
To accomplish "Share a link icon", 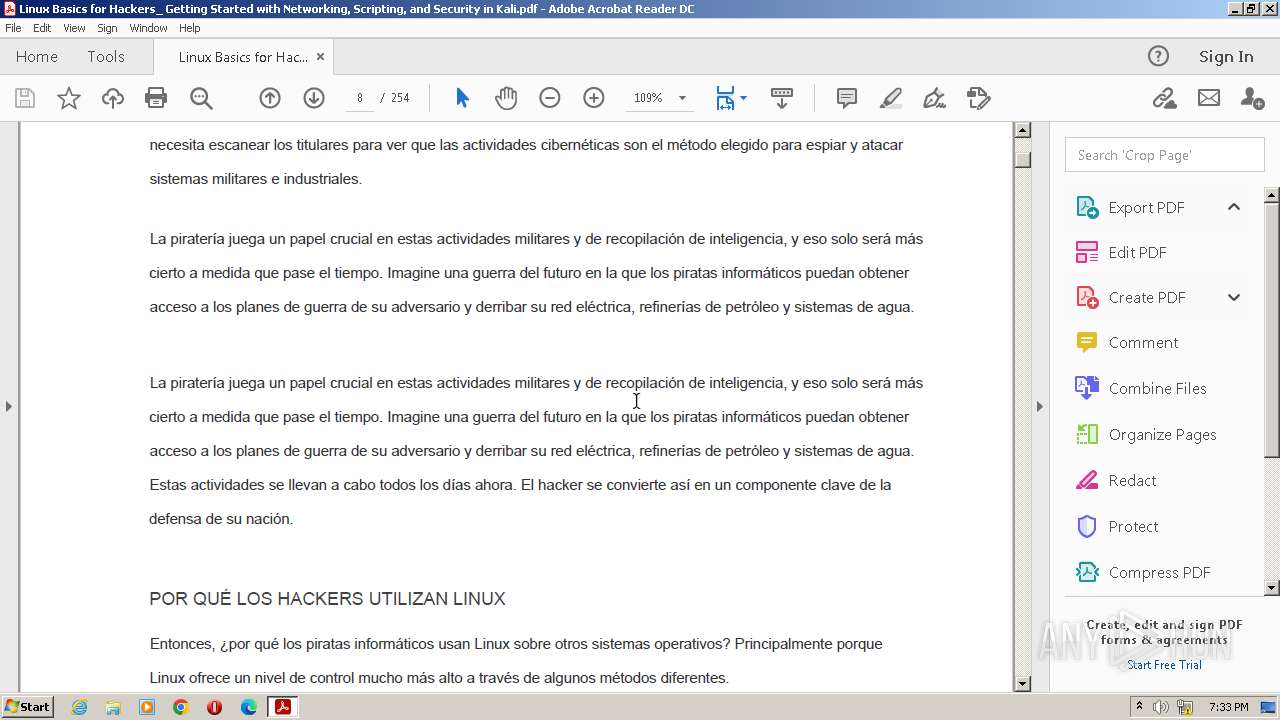I will tap(1164, 98).
